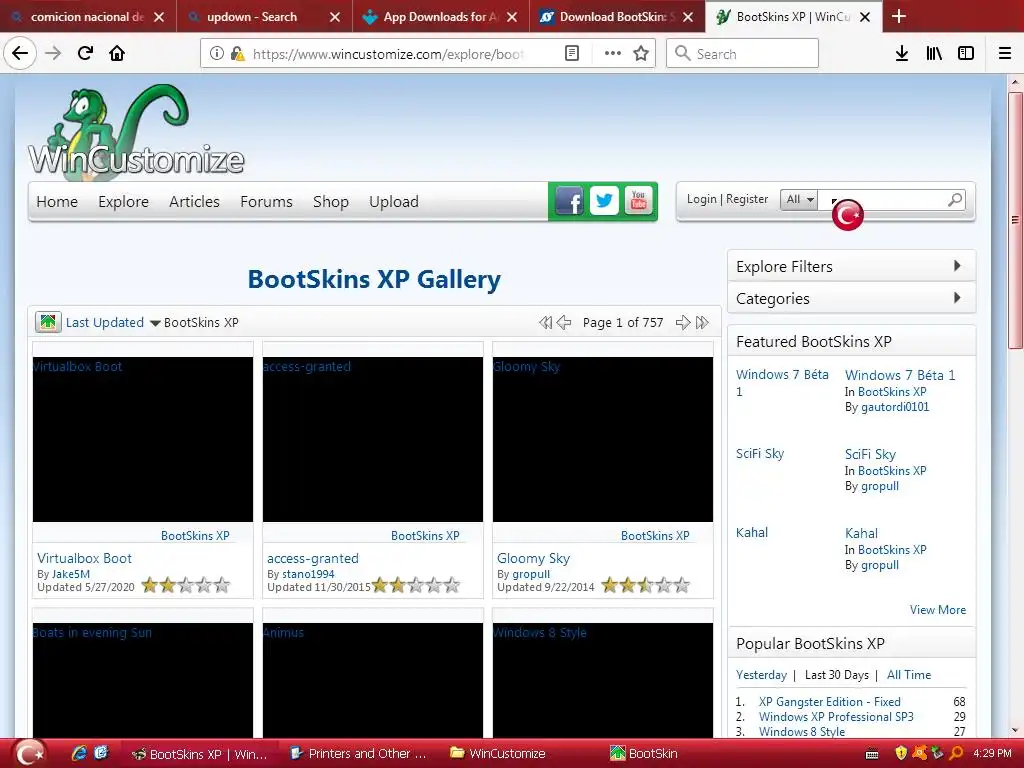
Task: Open XP Gangster Edition - Fixed link
Action: click(x=829, y=701)
